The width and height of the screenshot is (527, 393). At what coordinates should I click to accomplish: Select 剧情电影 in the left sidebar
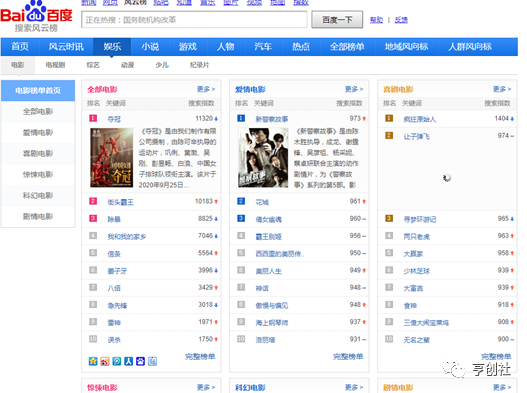click(38, 217)
